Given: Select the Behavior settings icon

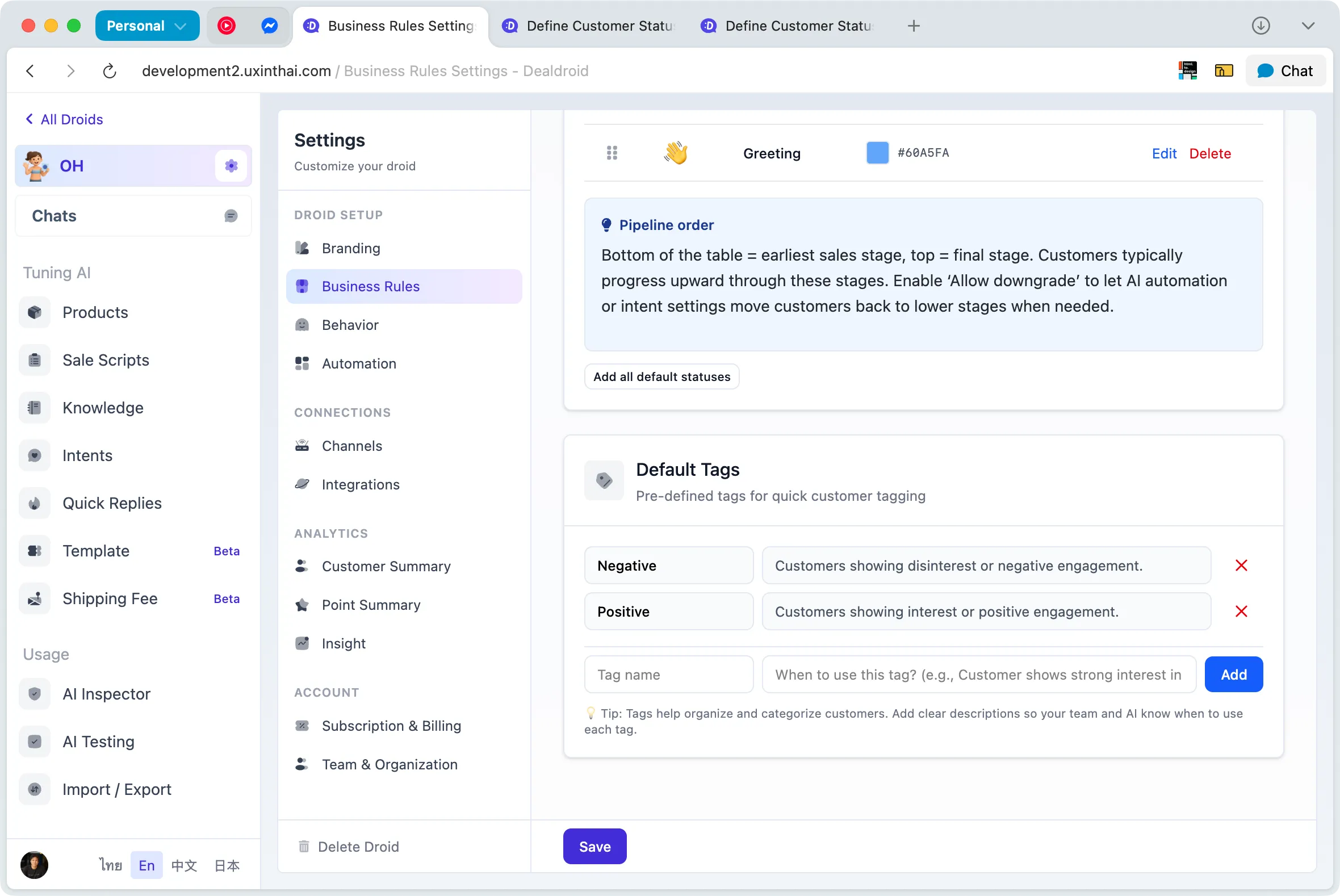Looking at the screenshot, I should (x=302, y=325).
